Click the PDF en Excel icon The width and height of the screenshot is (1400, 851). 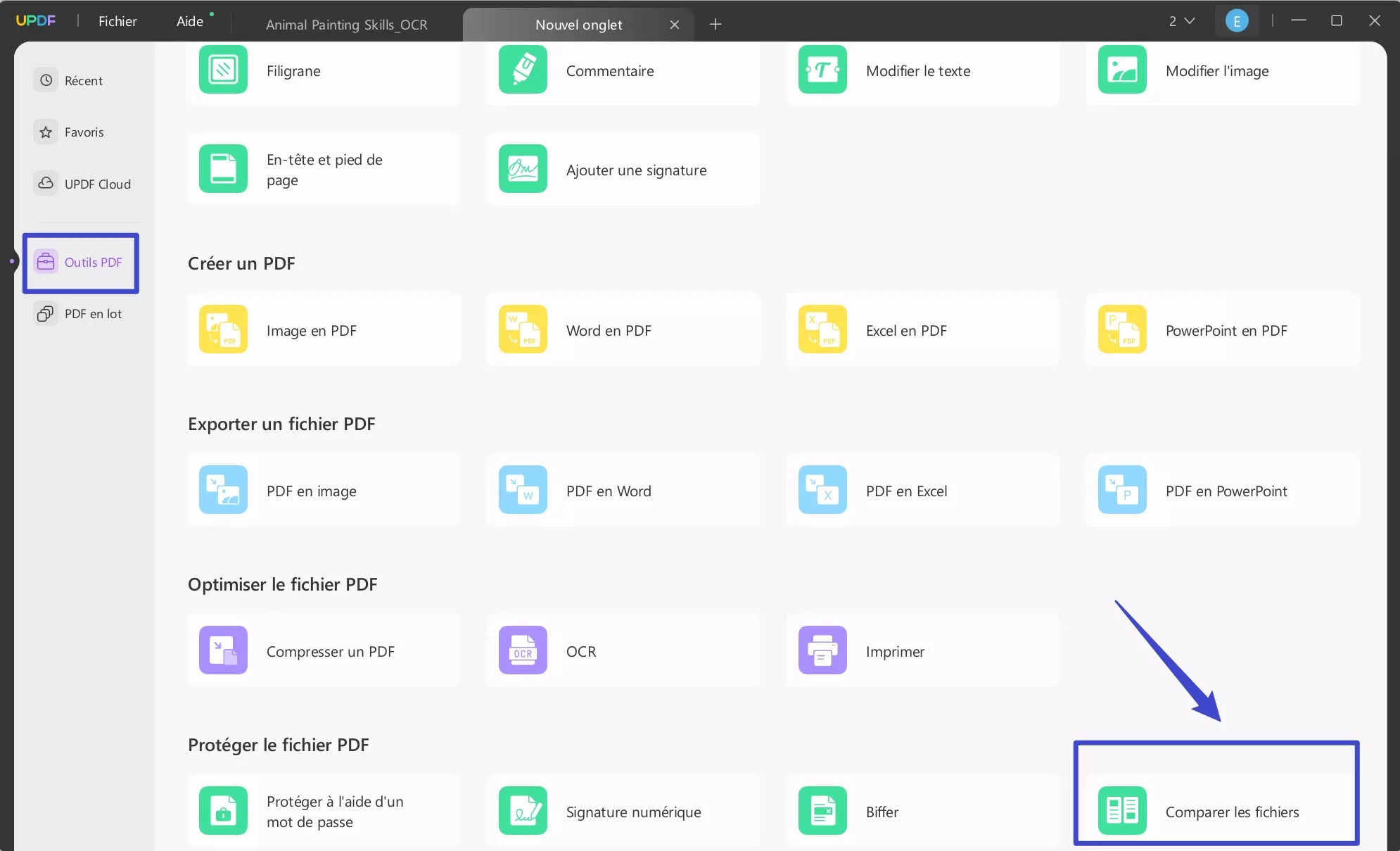(x=822, y=489)
